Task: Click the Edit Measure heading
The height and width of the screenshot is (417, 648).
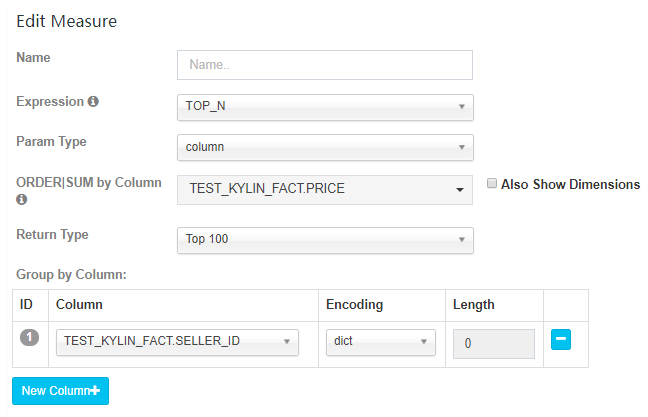Action: pyautogui.click(x=66, y=21)
